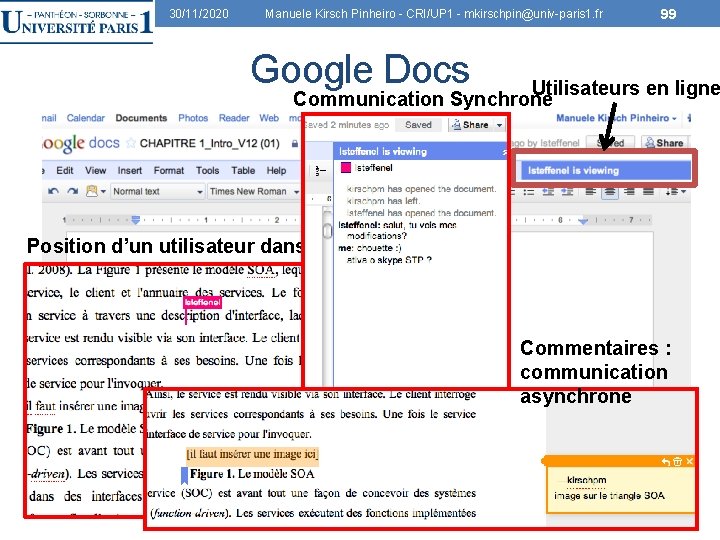Click the right indent marker on the ruler
This screenshot has width=720, height=540.
coord(583,221)
